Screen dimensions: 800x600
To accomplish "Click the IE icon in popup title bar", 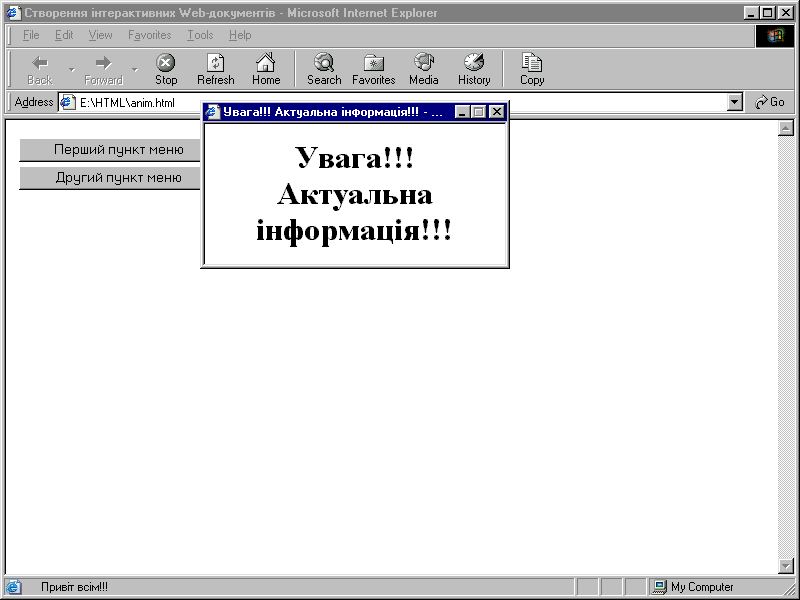I will tap(212, 112).
